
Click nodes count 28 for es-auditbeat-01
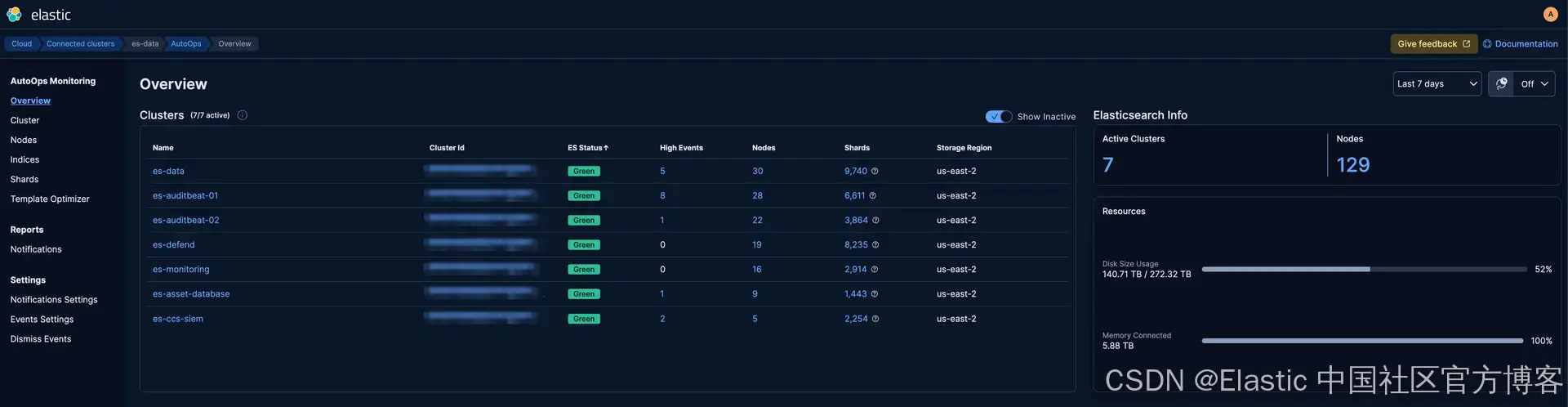coord(758,195)
